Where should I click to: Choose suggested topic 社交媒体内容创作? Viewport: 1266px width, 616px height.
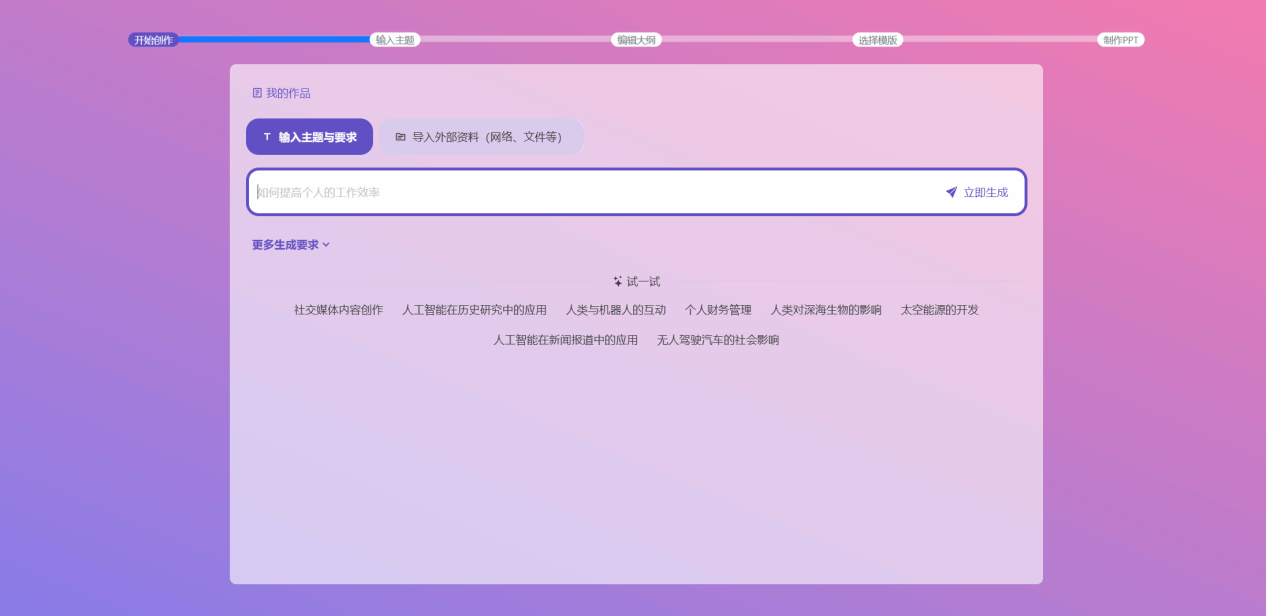coord(338,310)
